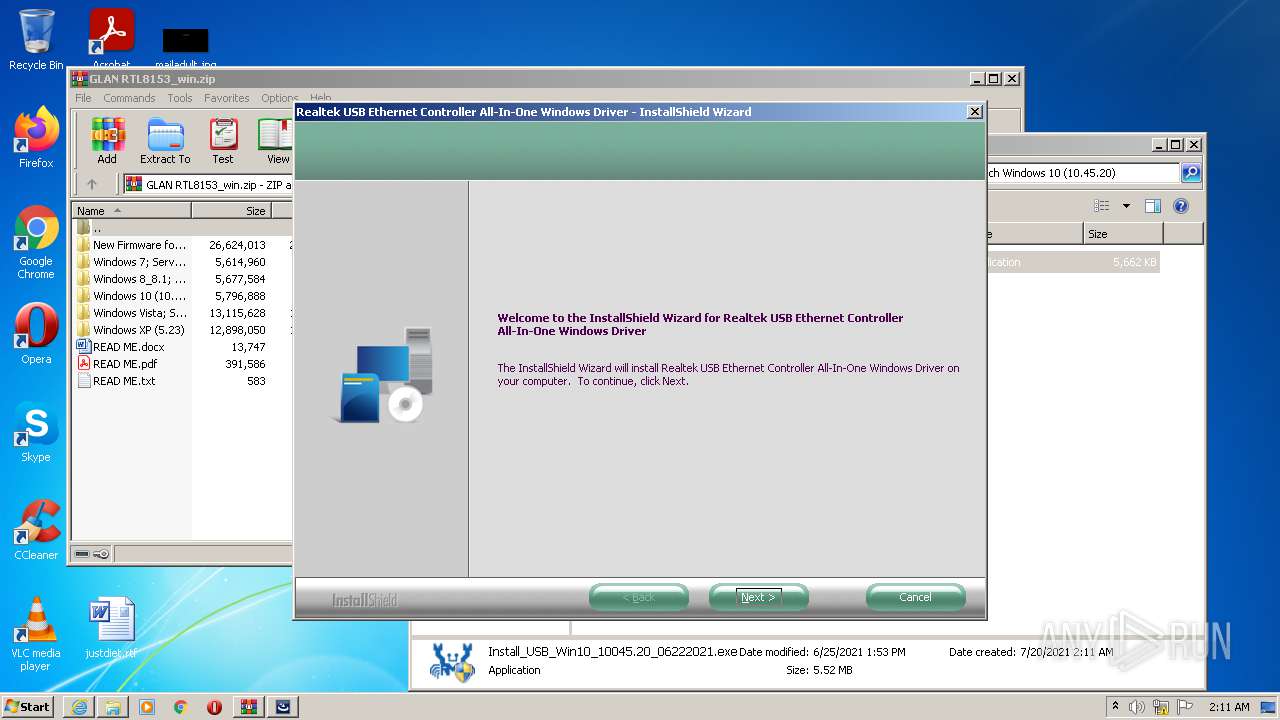Click the Extract To toolbar icon
The width and height of the screenshot is (1280, 720).
coord(165,141)
